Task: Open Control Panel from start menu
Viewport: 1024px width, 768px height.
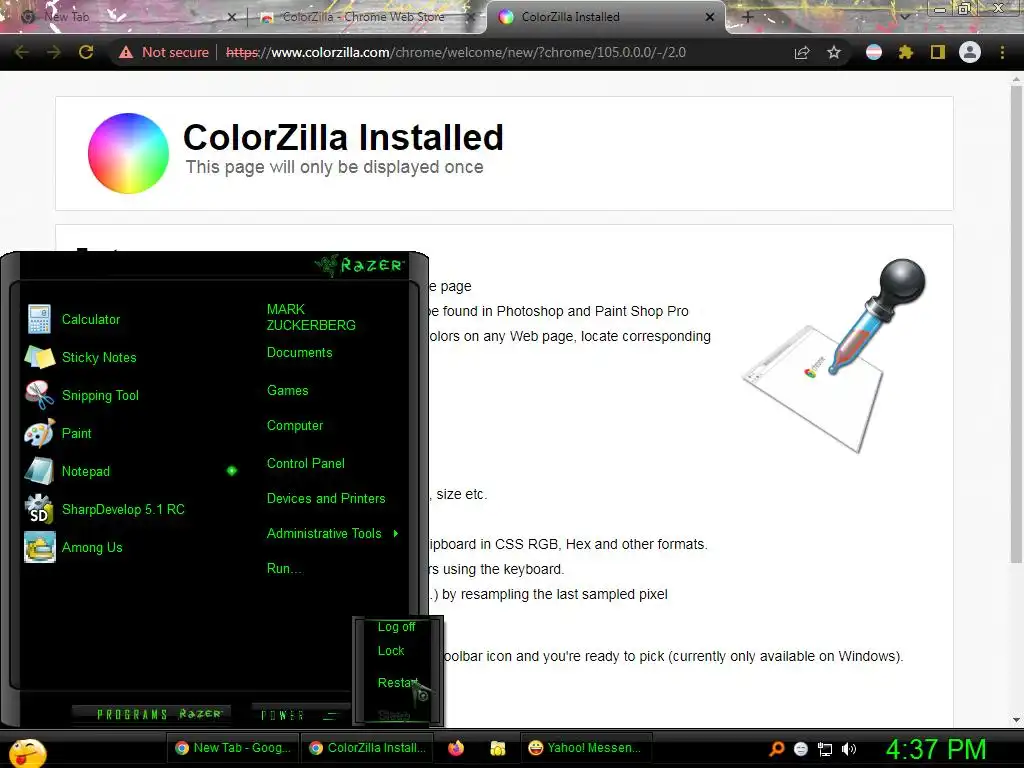Action: [306, 464]
